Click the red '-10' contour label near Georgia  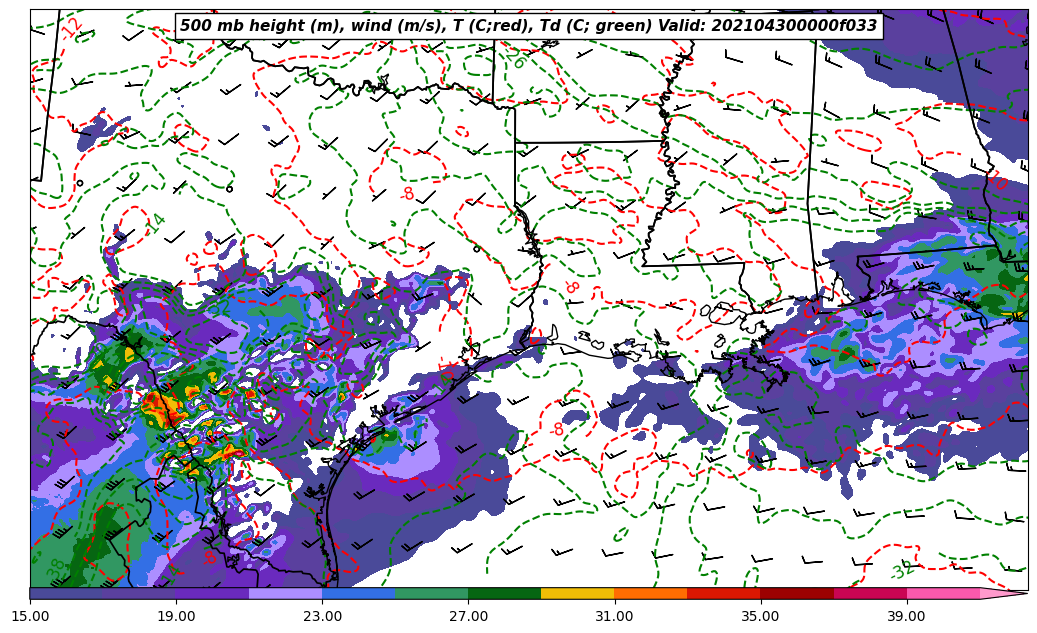click(x=997, y=179)
